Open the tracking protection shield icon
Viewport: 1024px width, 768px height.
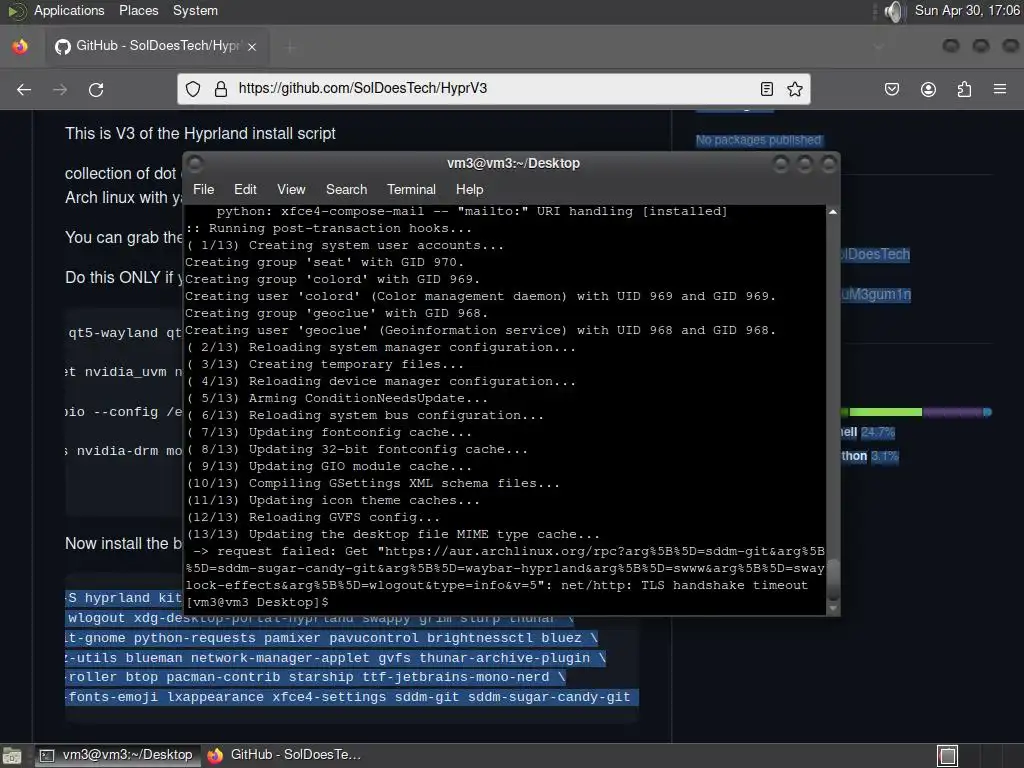coord(193,89)
